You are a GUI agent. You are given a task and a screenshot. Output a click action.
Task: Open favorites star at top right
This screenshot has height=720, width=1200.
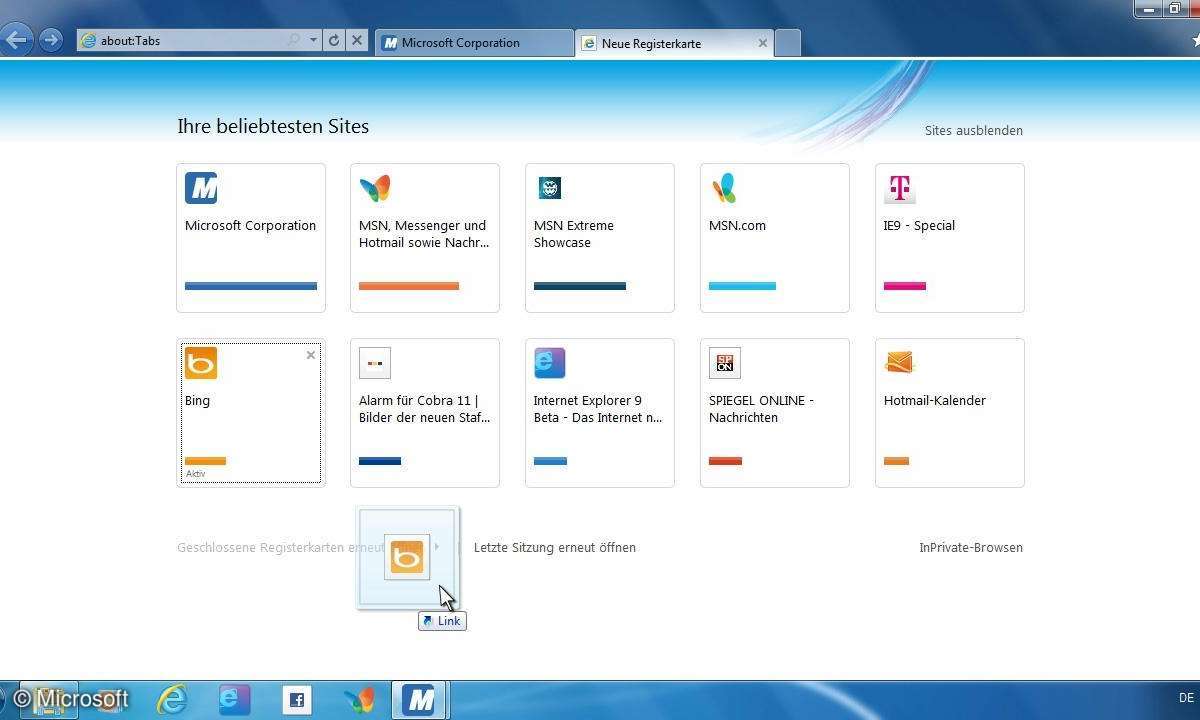click(x=1196, y=41)
